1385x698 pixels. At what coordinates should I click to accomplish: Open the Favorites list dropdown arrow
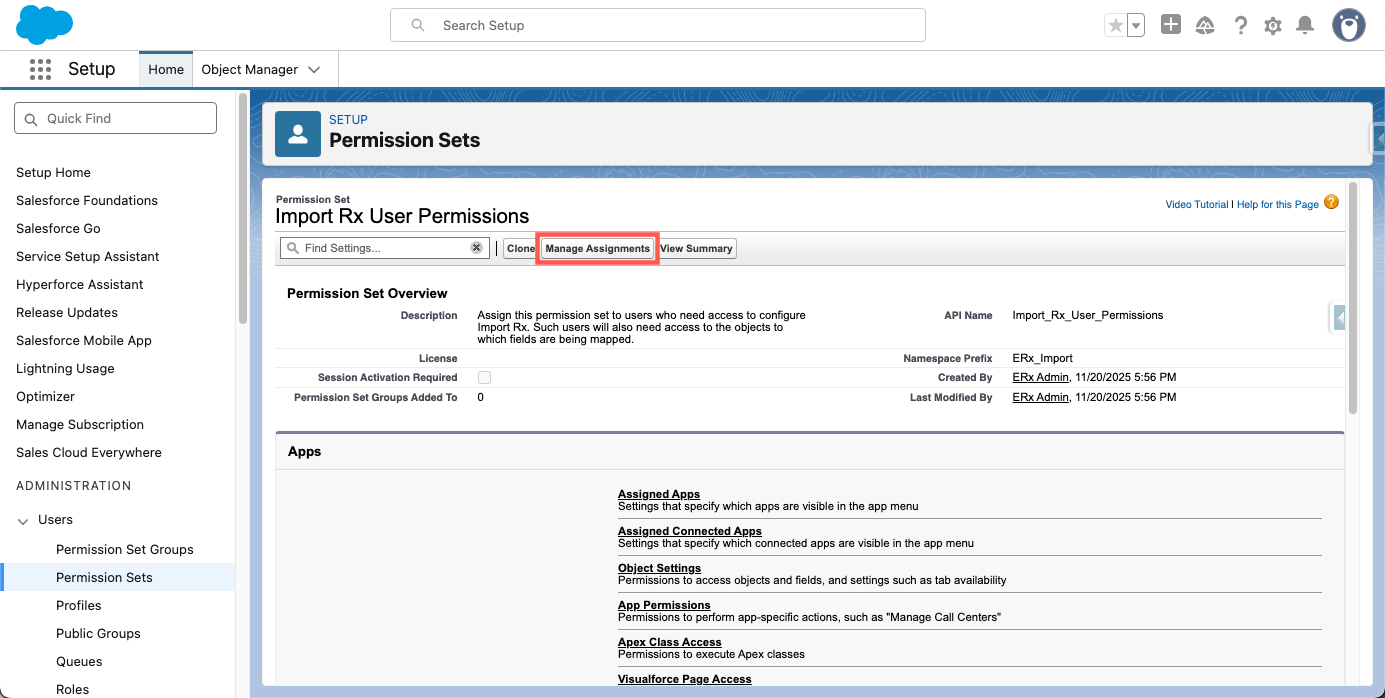(1135, 26)
